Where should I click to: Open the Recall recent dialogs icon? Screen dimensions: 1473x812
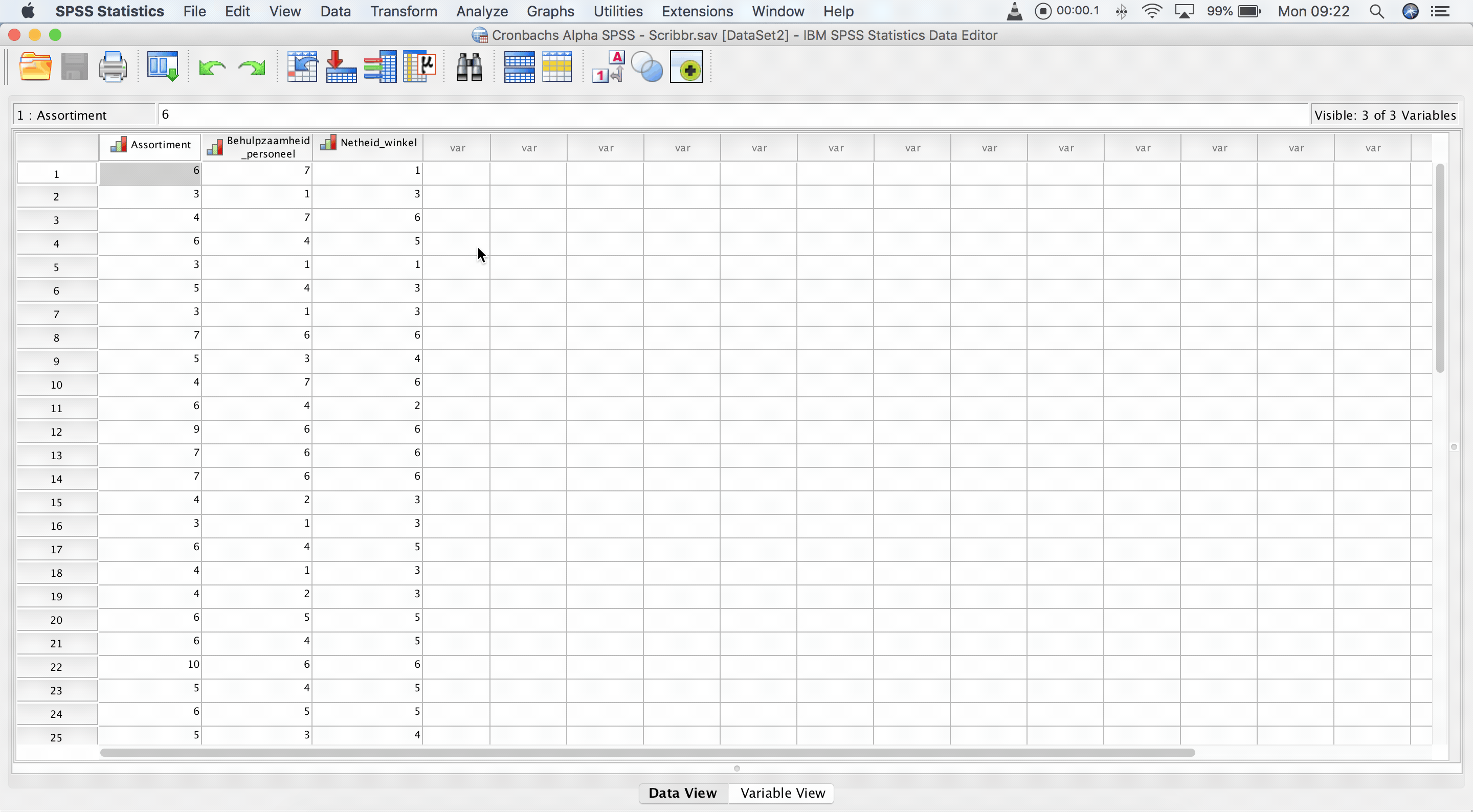click(x=163, y=67)
